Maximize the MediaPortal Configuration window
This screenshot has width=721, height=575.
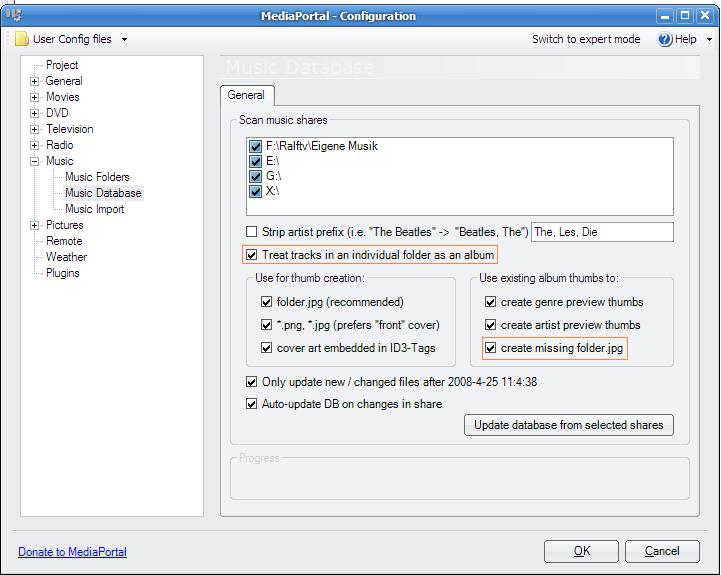pos(685,16)
